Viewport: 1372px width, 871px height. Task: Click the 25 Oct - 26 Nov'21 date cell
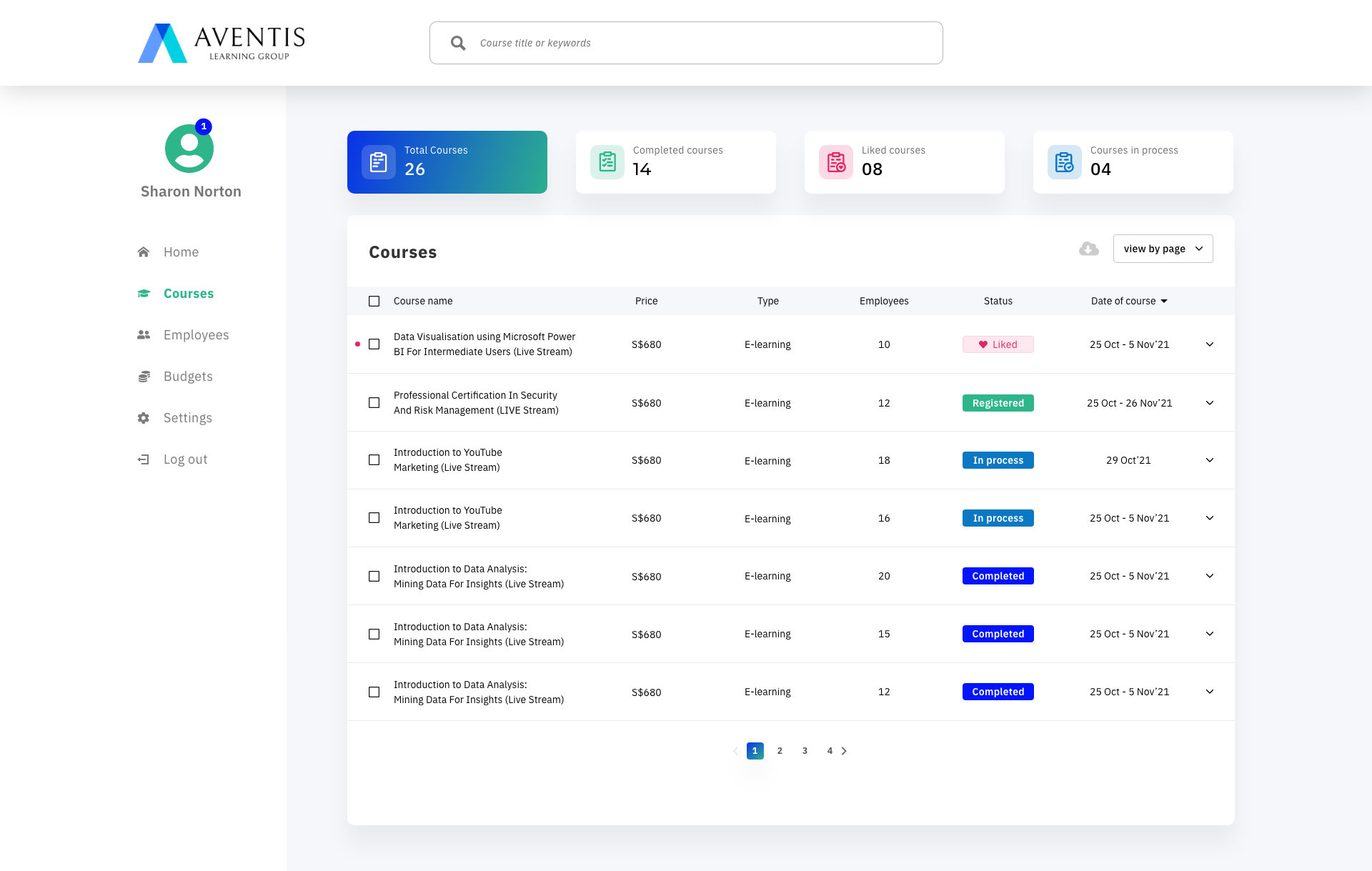(1130, 403)
